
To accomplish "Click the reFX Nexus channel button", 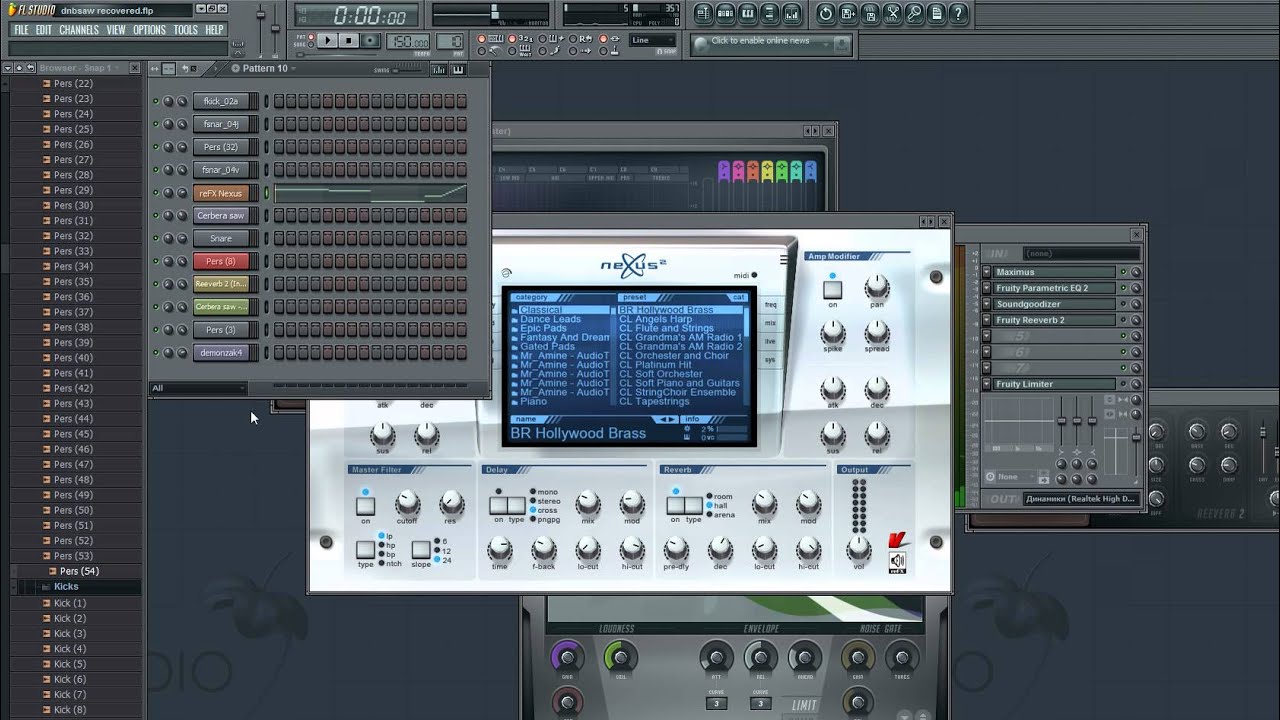I will pos(221,193).
